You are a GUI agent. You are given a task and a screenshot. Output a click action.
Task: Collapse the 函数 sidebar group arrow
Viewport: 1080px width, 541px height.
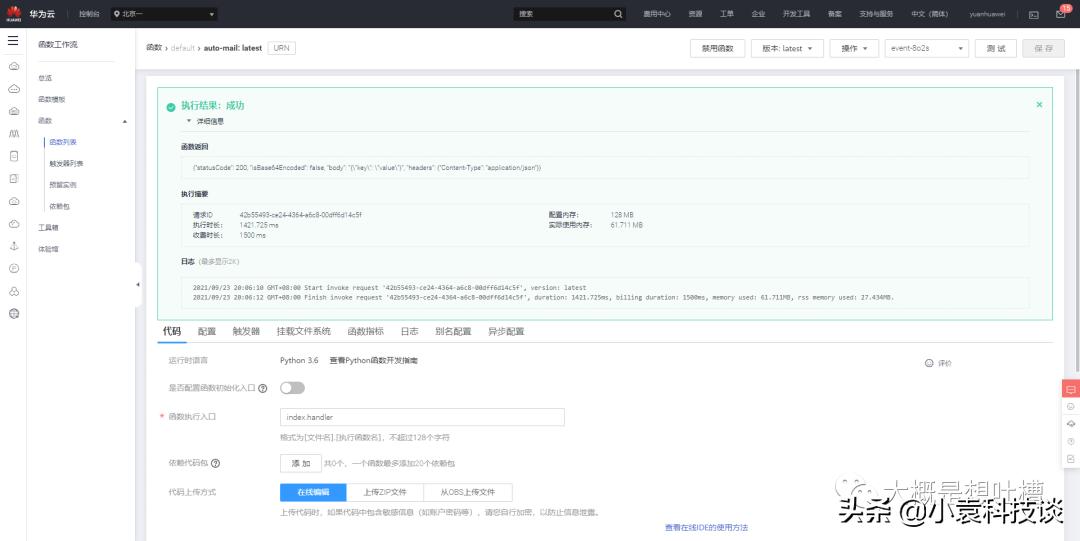click(125, 121)
